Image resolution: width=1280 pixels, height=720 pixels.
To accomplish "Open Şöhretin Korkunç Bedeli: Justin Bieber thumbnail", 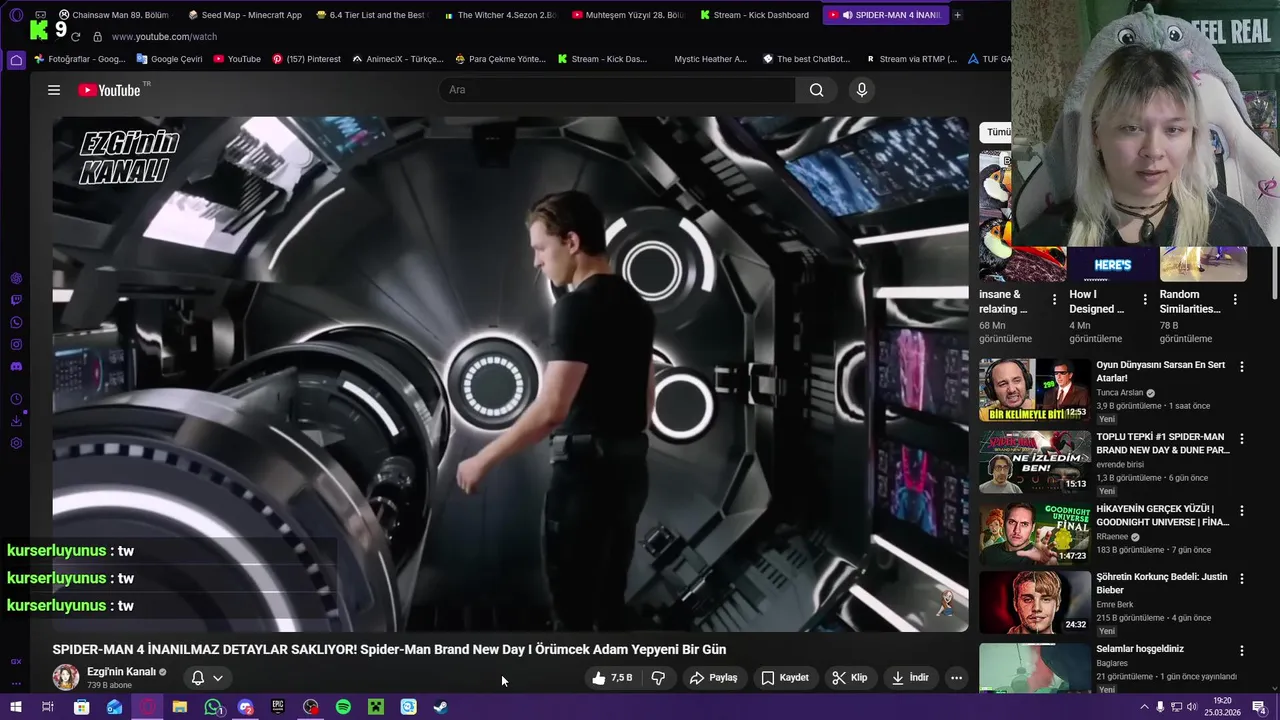I will click(x=1034, y=602).
